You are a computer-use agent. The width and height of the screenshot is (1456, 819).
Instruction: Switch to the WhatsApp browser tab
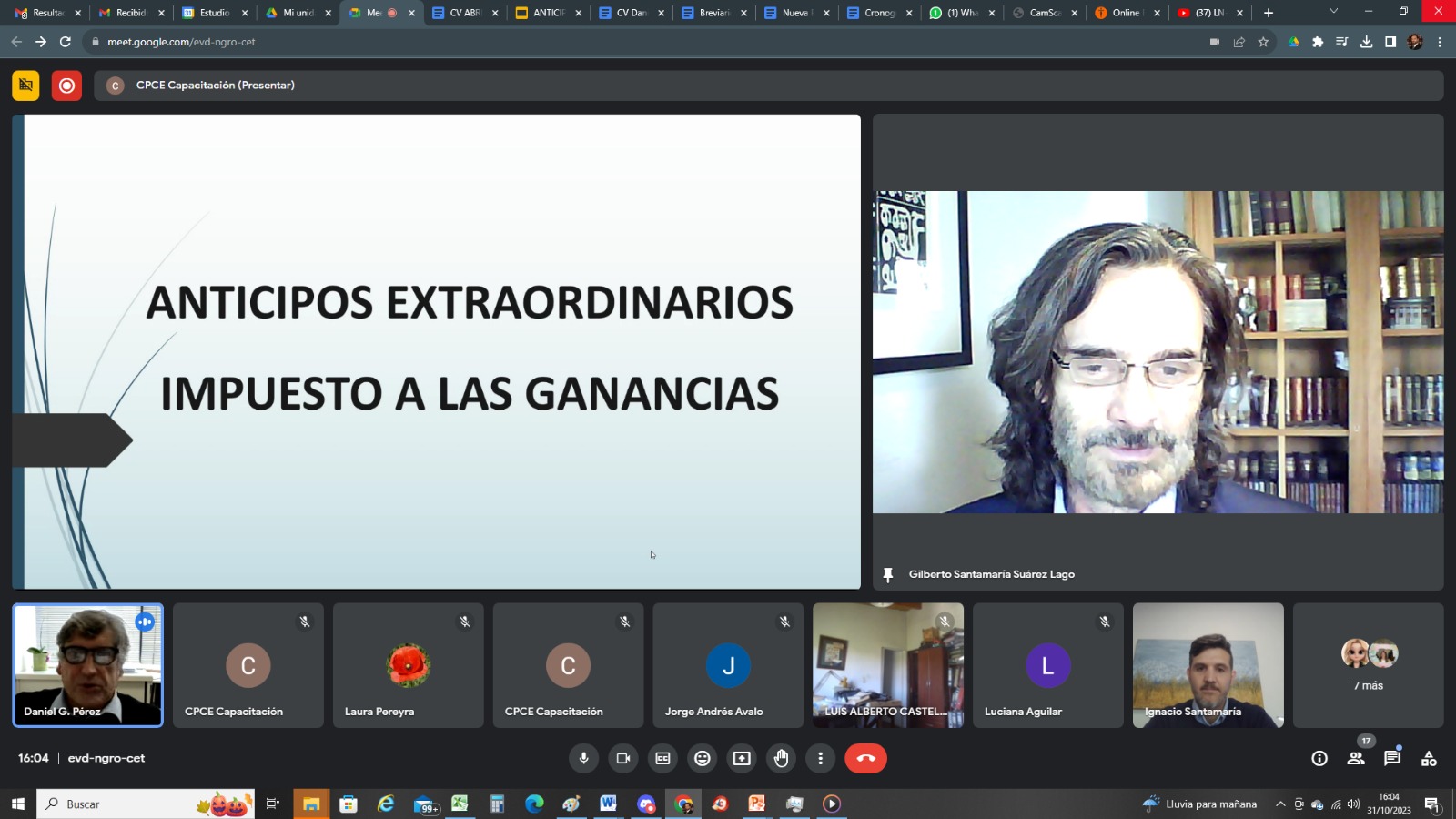pos(960,13)
